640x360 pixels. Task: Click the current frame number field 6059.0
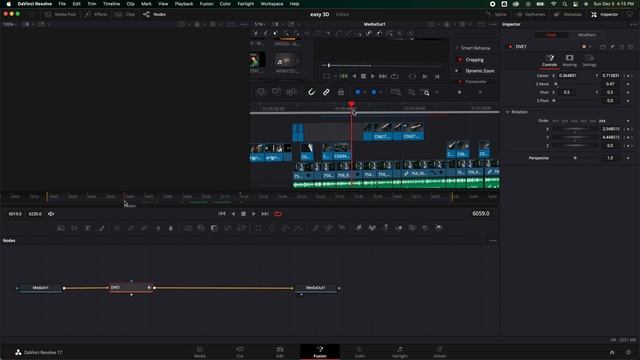480,213
